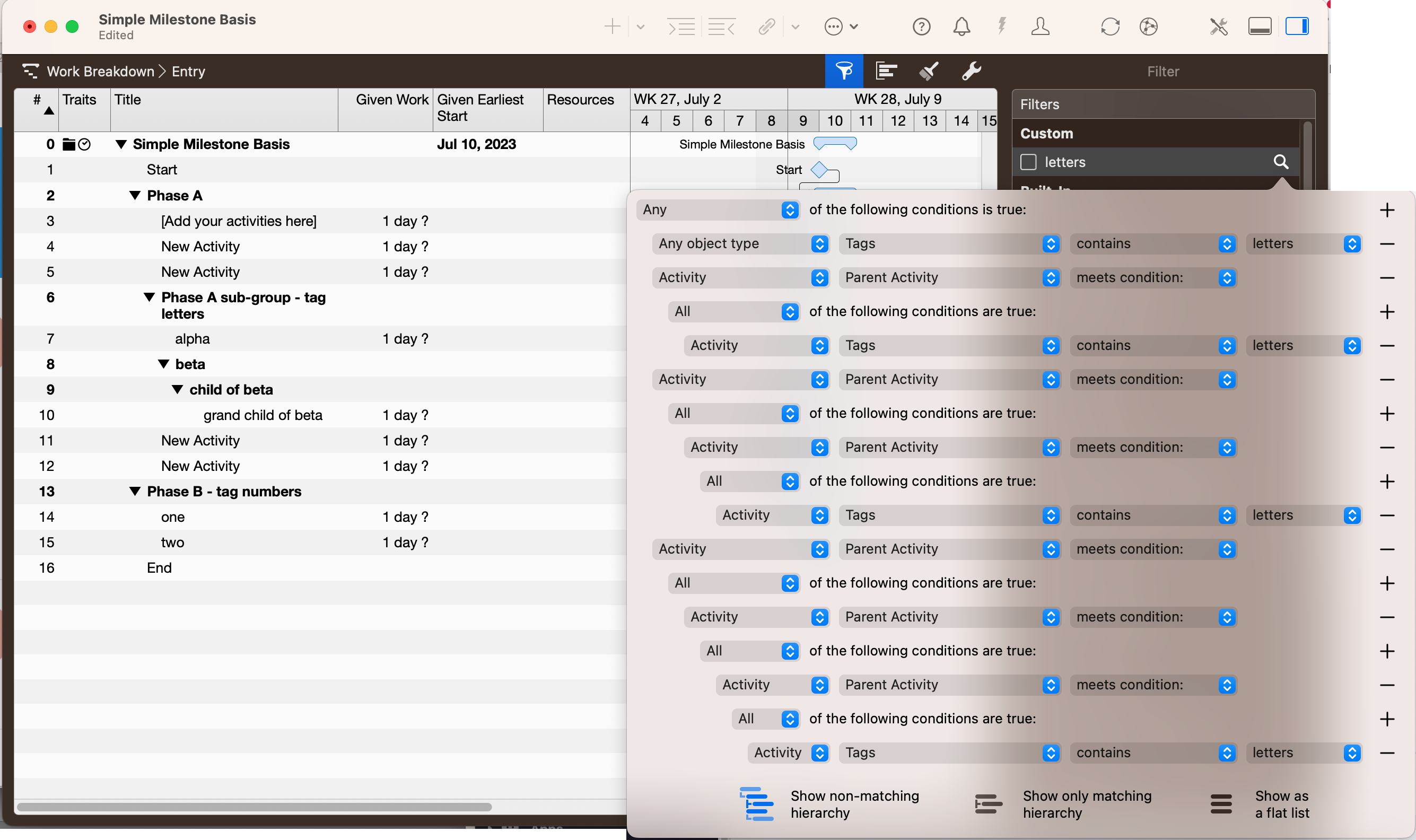Choose Show as a flat list icon
This screenshot has height=840, width=1416.
coord(1221,804)
